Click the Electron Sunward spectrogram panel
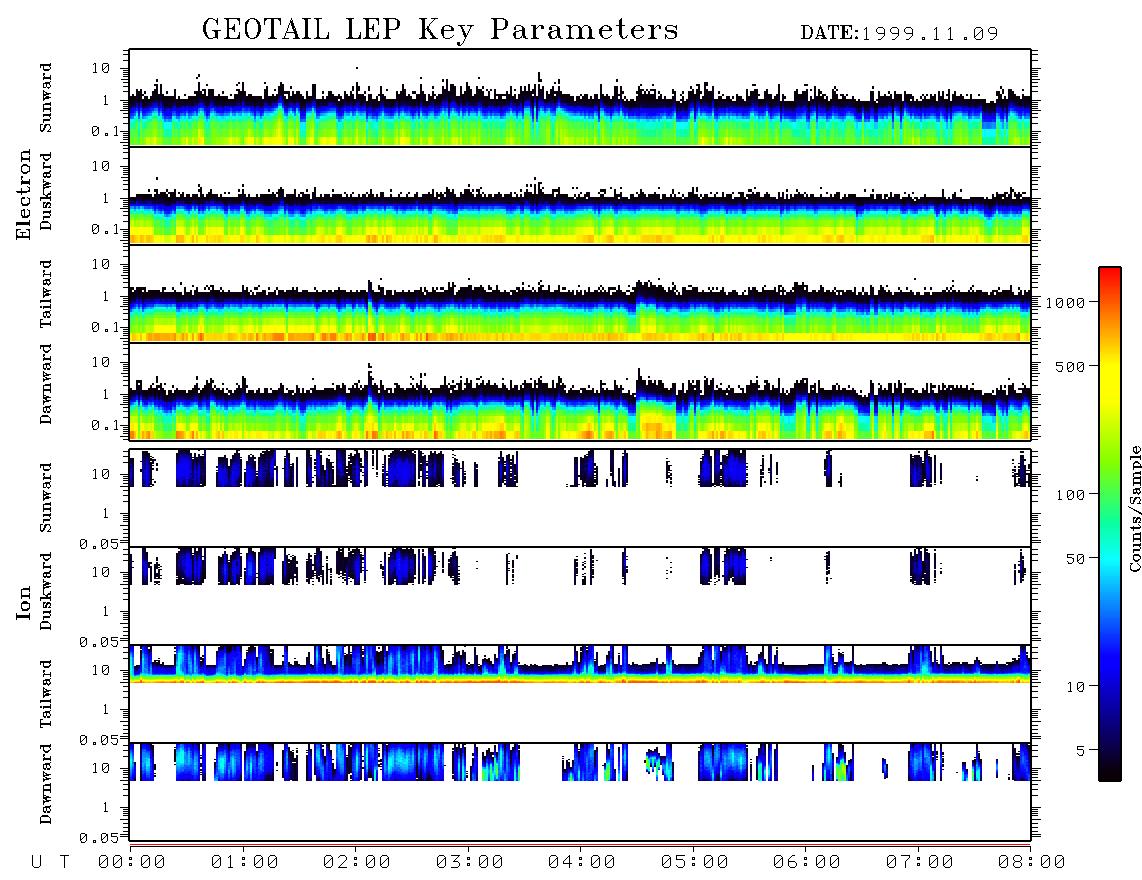Viewport: 1142px width, 880px height. (580, 98)
